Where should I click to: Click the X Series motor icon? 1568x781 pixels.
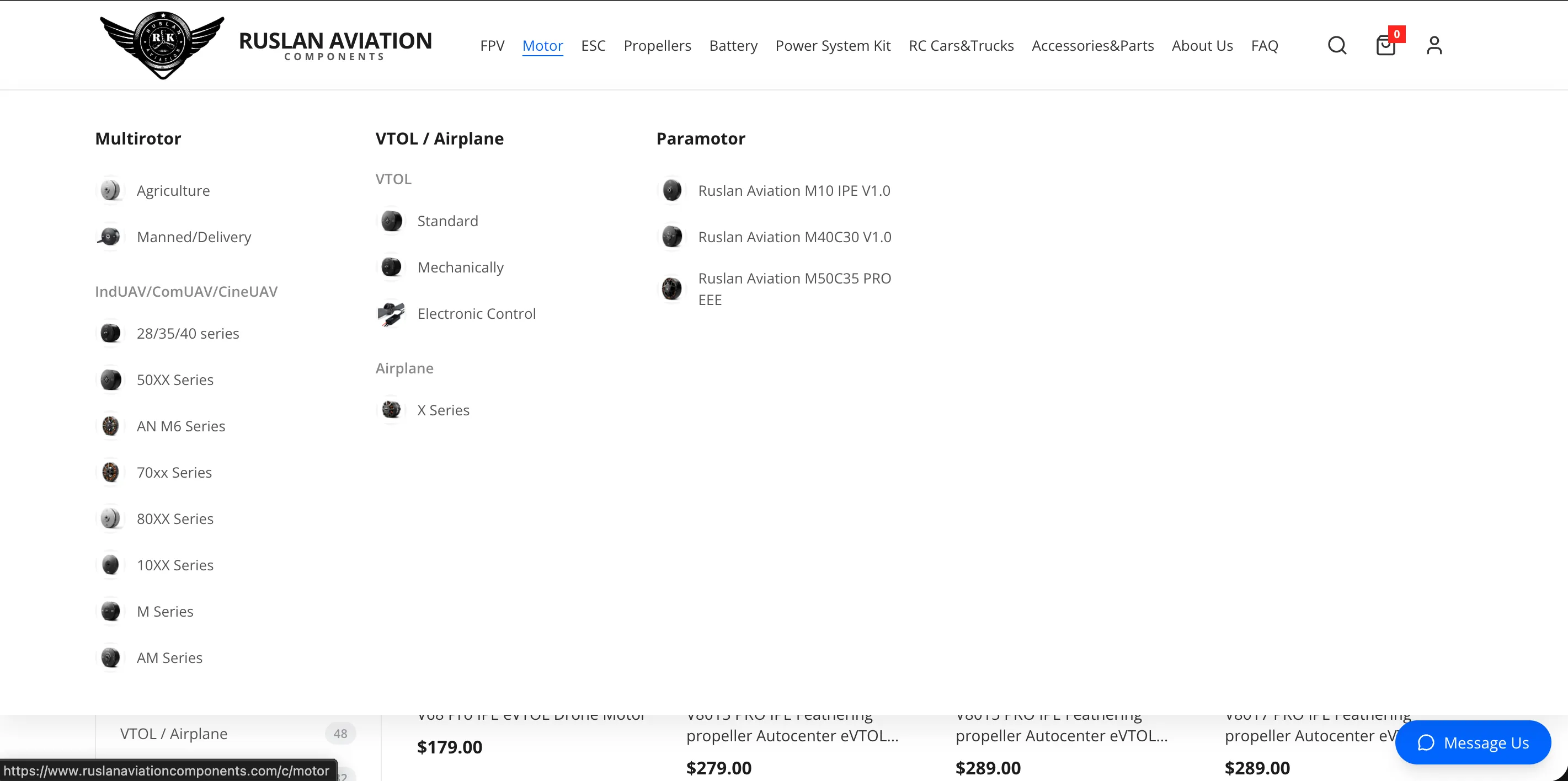point(391,410)
